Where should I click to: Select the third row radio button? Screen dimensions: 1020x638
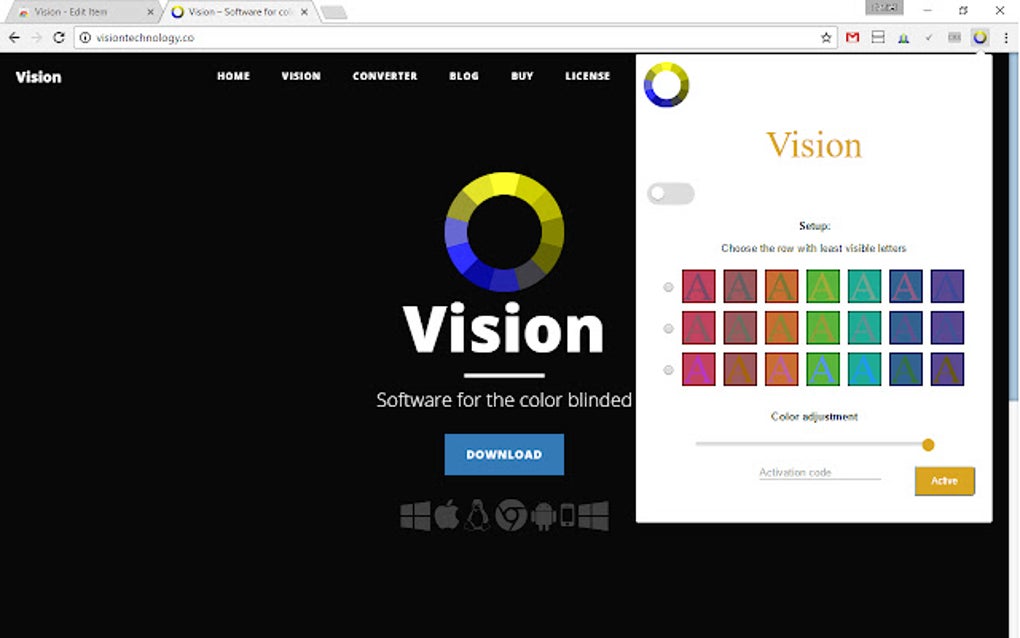(x=668, y=370)
